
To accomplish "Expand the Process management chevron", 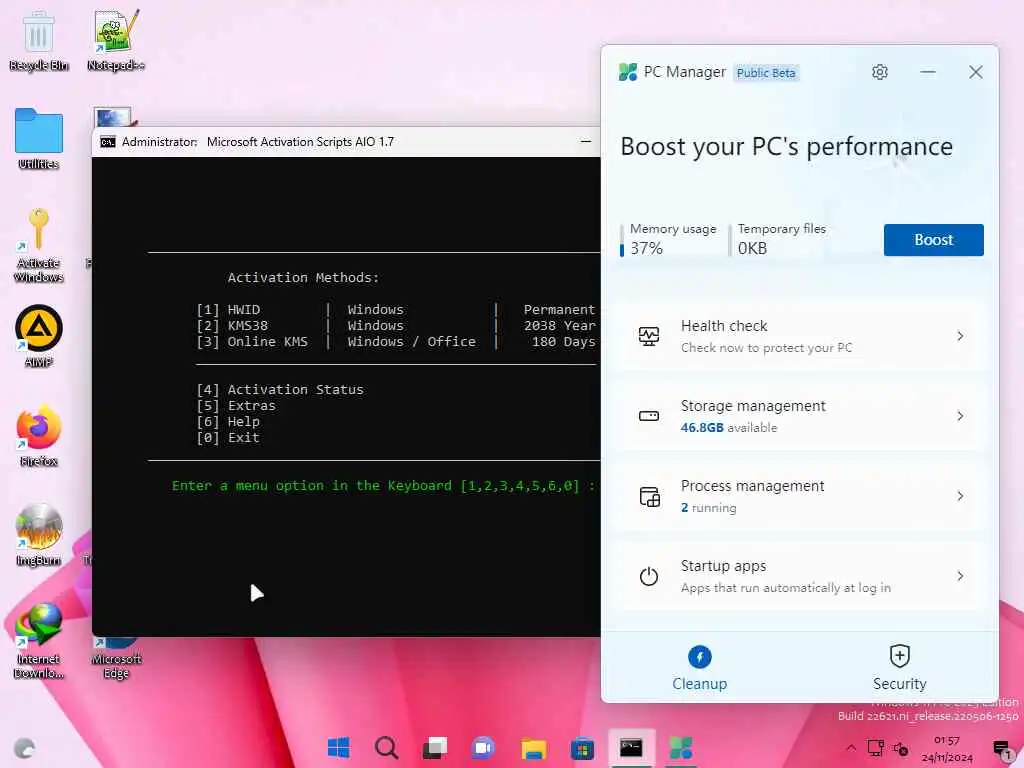I will point(960,496).
